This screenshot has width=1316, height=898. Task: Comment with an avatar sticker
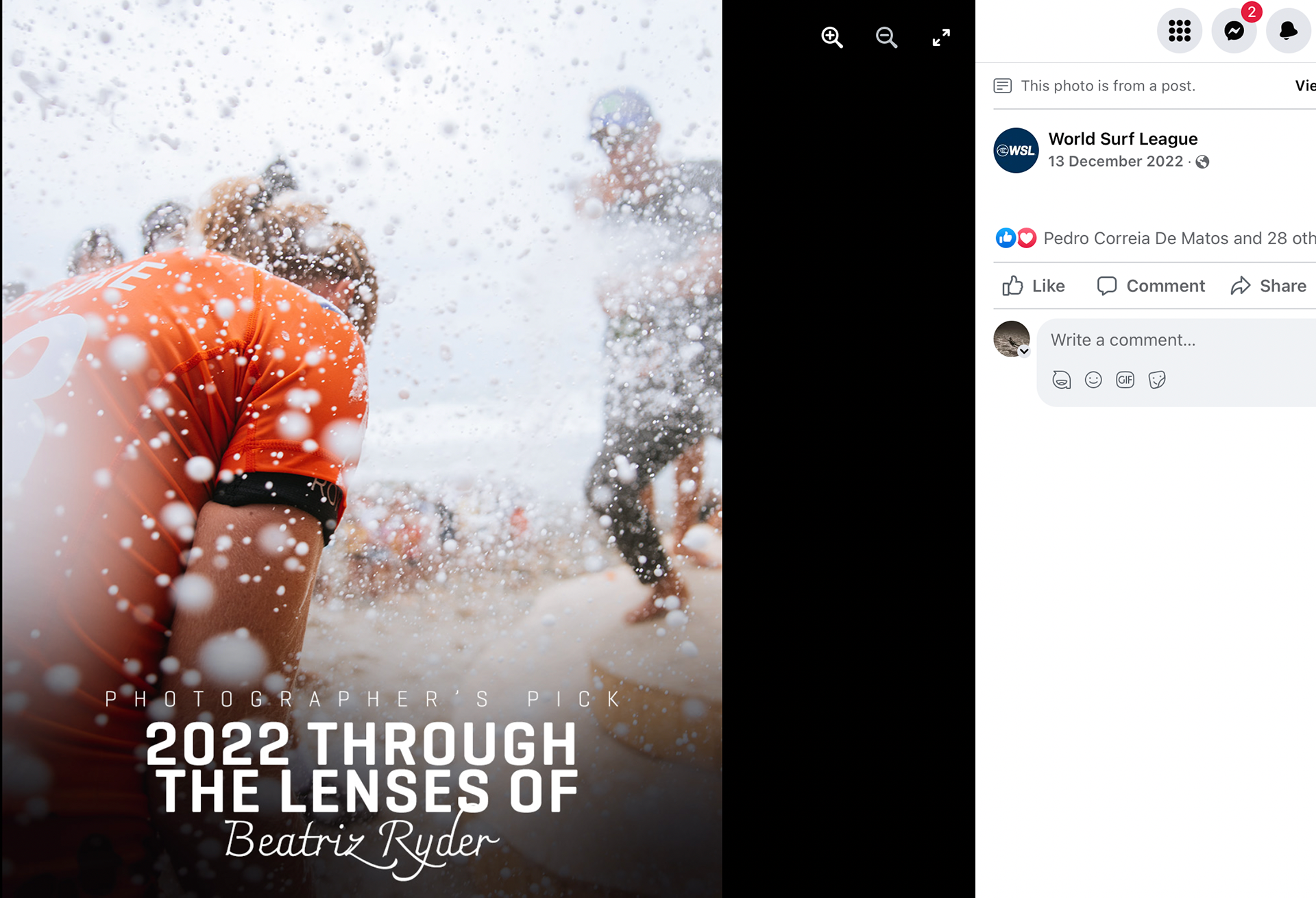coord(1062,380)
